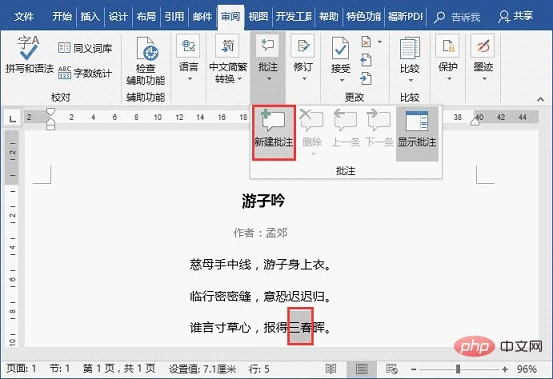
Task: Switch to the 福昕PDF tab
Action: (405, 16)
